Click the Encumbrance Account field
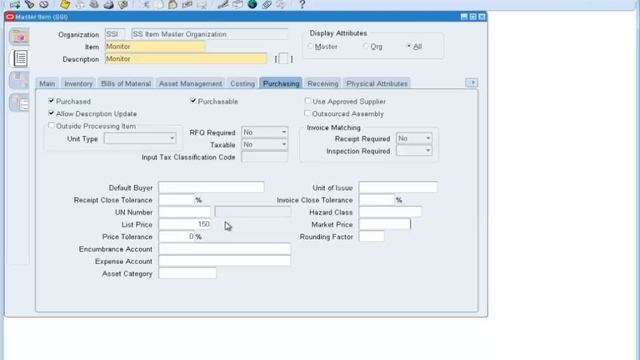 click(x=224, y=249)
